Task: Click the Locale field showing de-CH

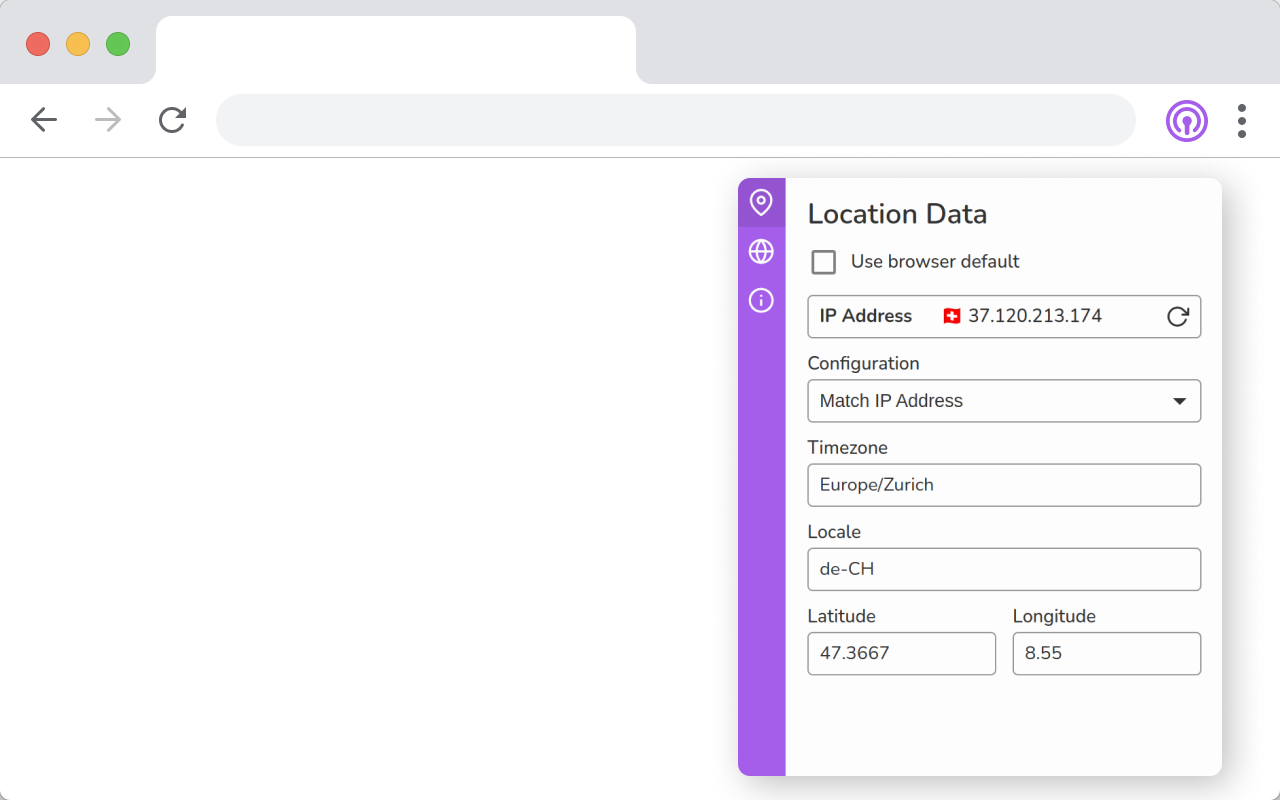Action: click(1004, 569)
